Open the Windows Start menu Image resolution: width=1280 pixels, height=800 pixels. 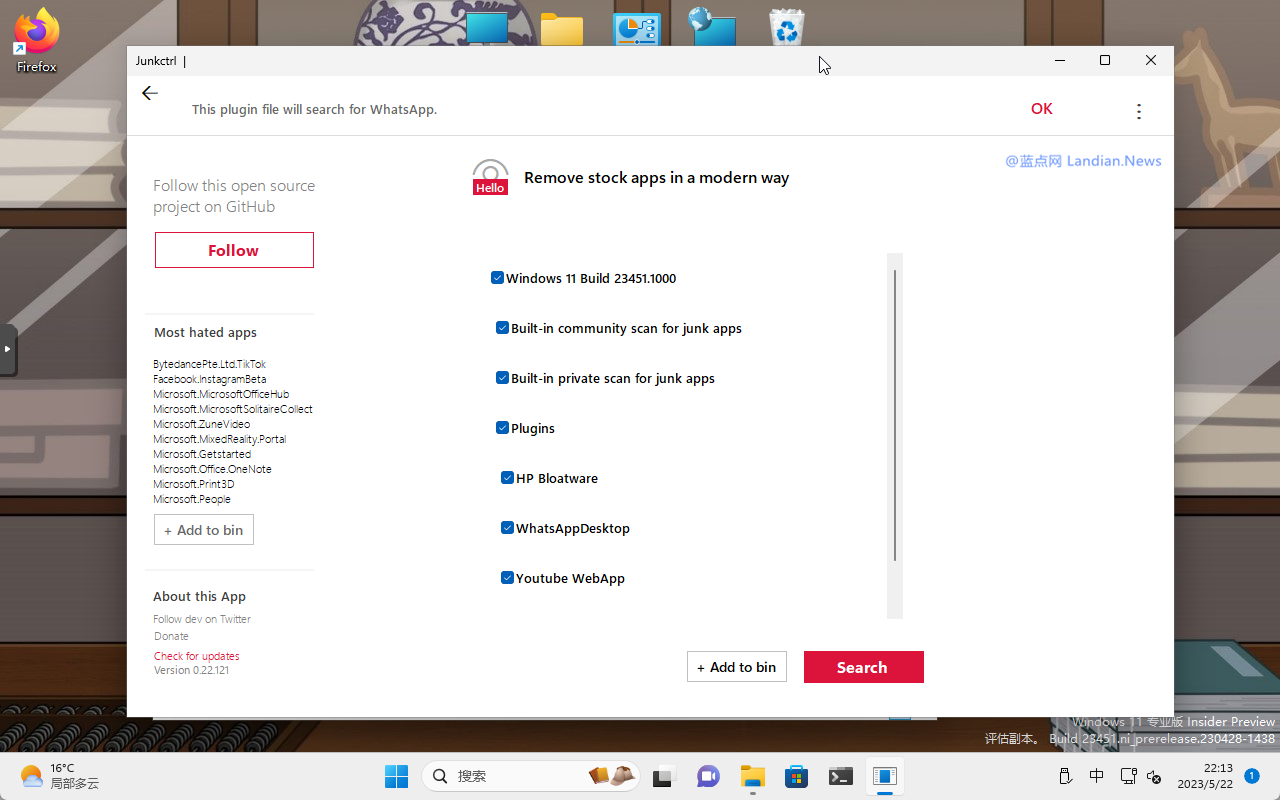pos(396,776)
